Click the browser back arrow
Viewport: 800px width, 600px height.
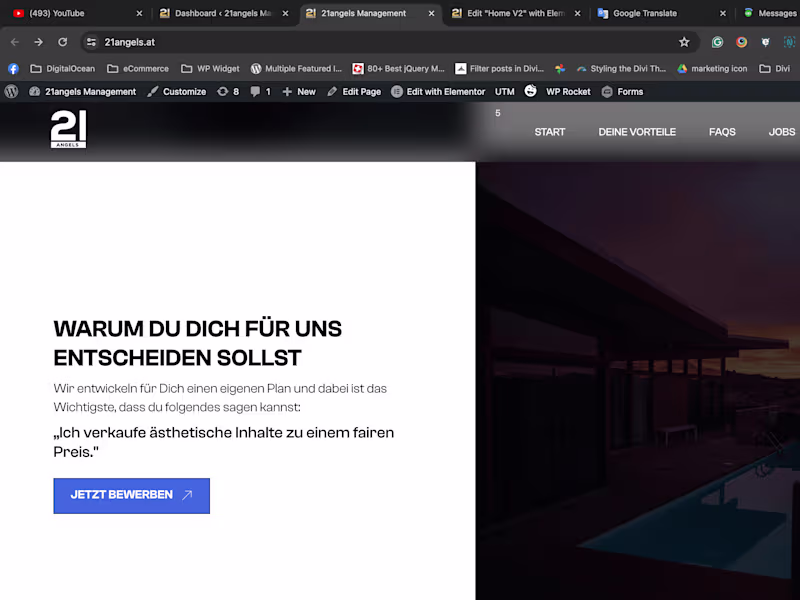click(x=14, y=42)
